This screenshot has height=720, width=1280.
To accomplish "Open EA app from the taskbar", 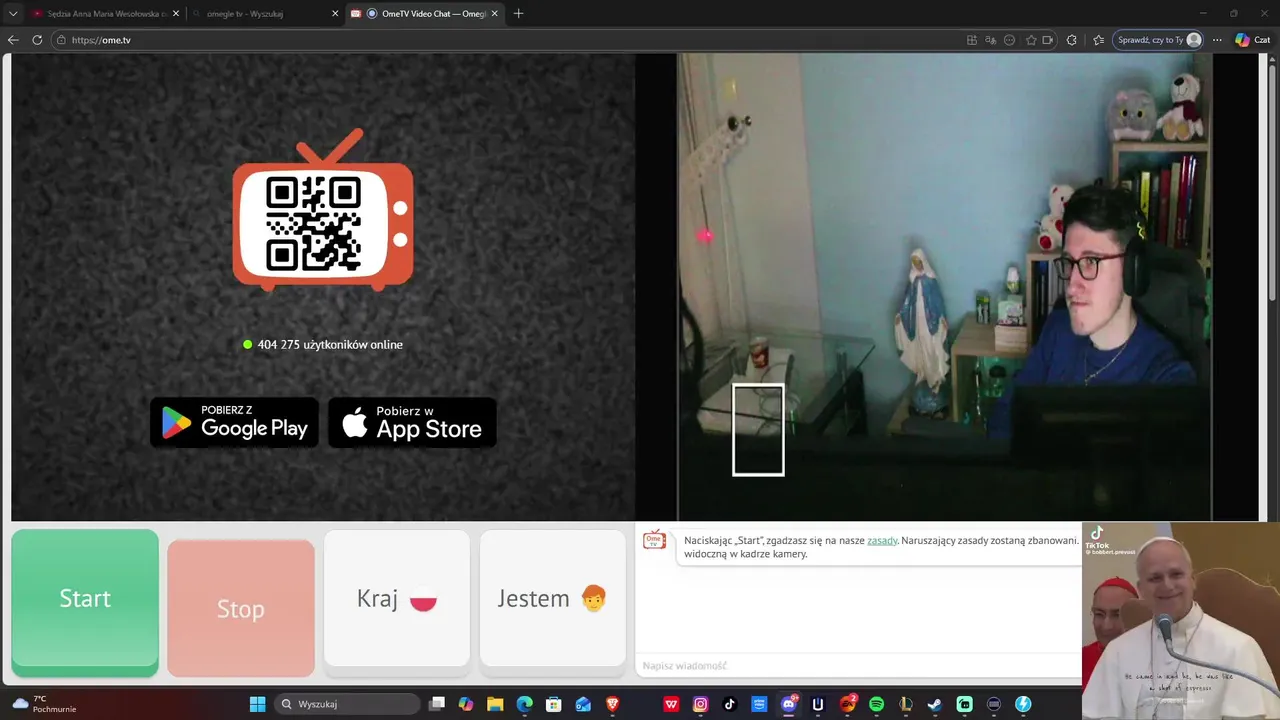I will tap(847, 704).
